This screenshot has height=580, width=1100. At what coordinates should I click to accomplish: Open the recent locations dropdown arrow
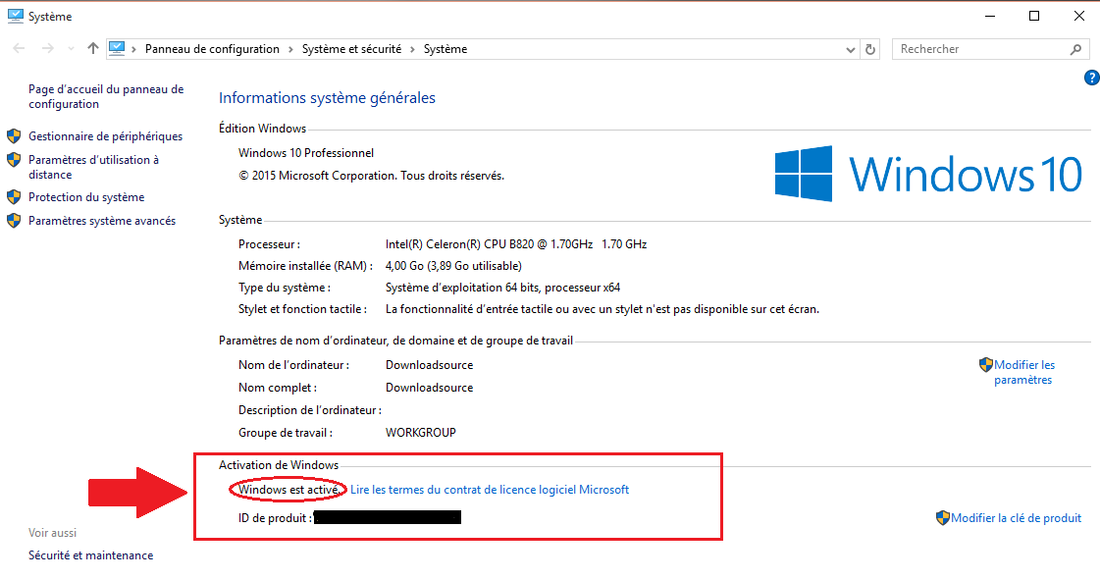coord(71,49)
